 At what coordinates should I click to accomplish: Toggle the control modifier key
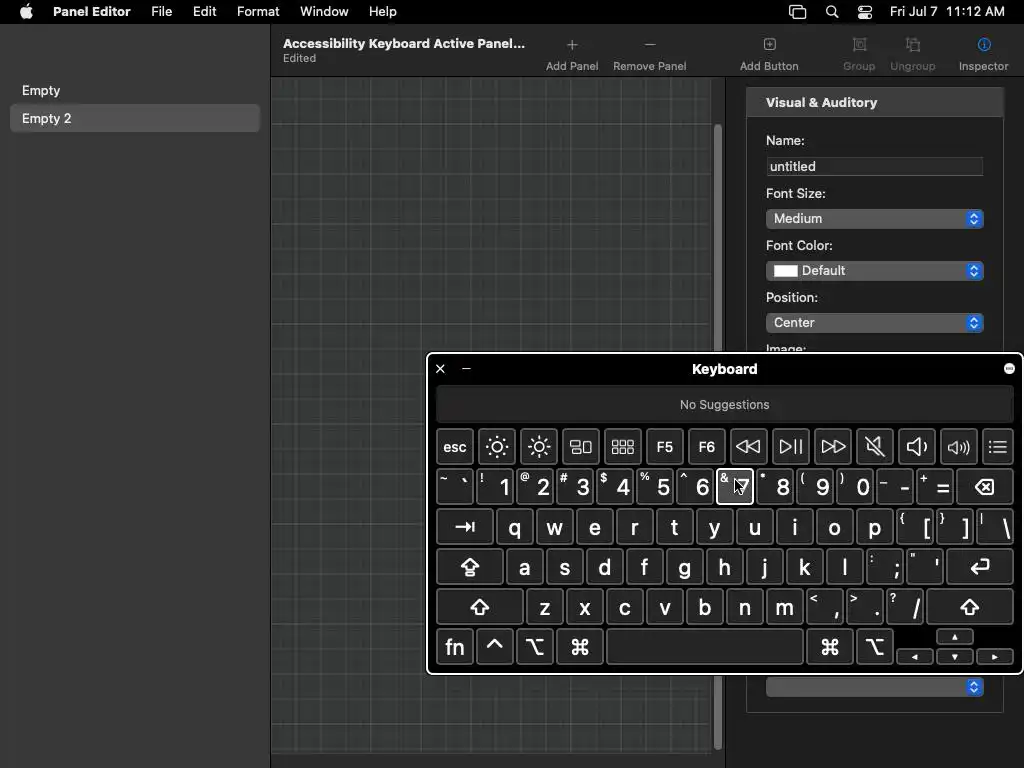point(494,647)
